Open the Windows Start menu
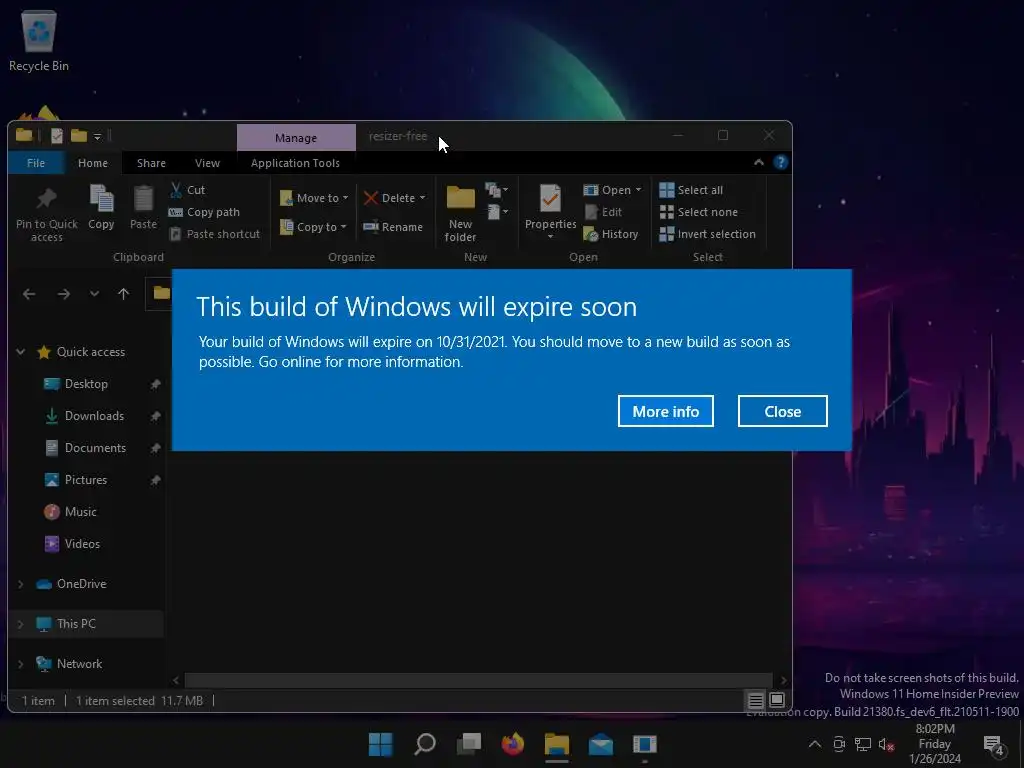Image resolution: width=1024 pixels, height=768 pixels. coord(380,744)
